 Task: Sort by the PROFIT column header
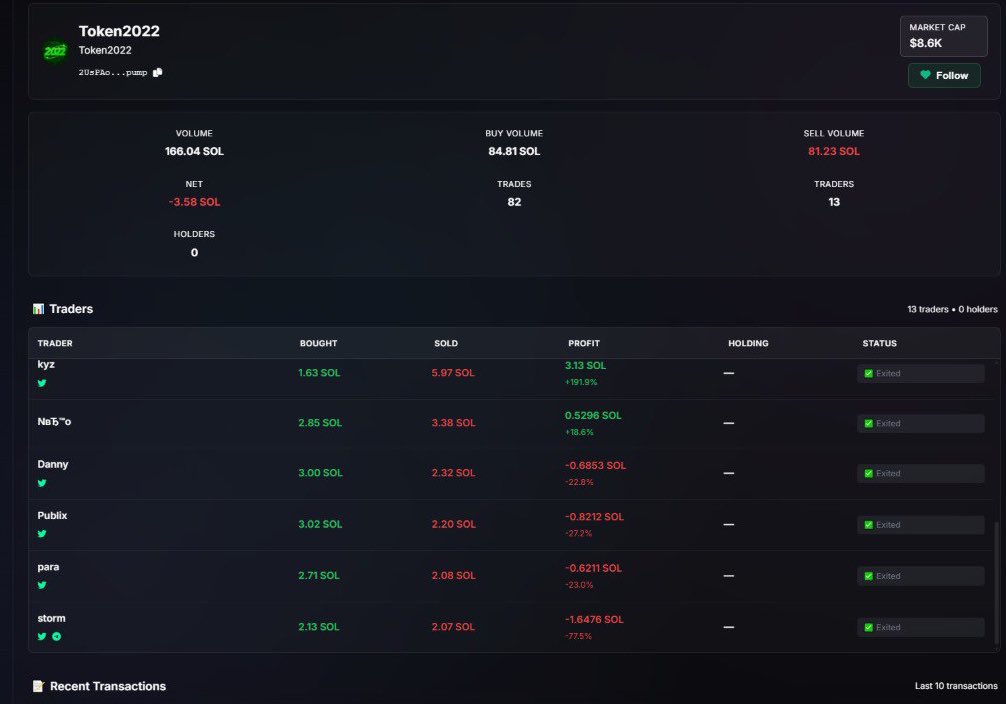(x=584, y=343)
